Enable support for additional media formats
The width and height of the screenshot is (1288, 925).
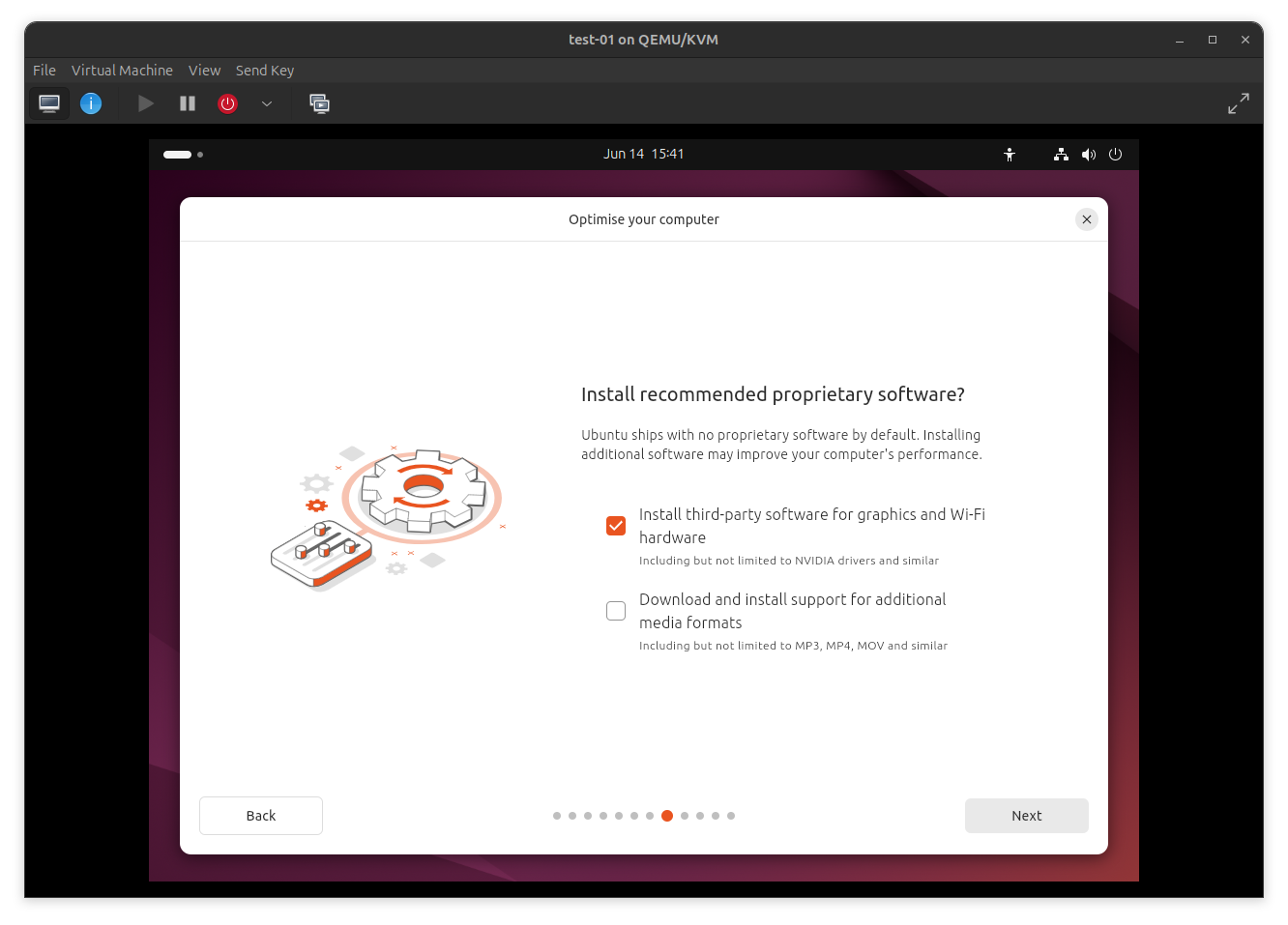(616, 610)
